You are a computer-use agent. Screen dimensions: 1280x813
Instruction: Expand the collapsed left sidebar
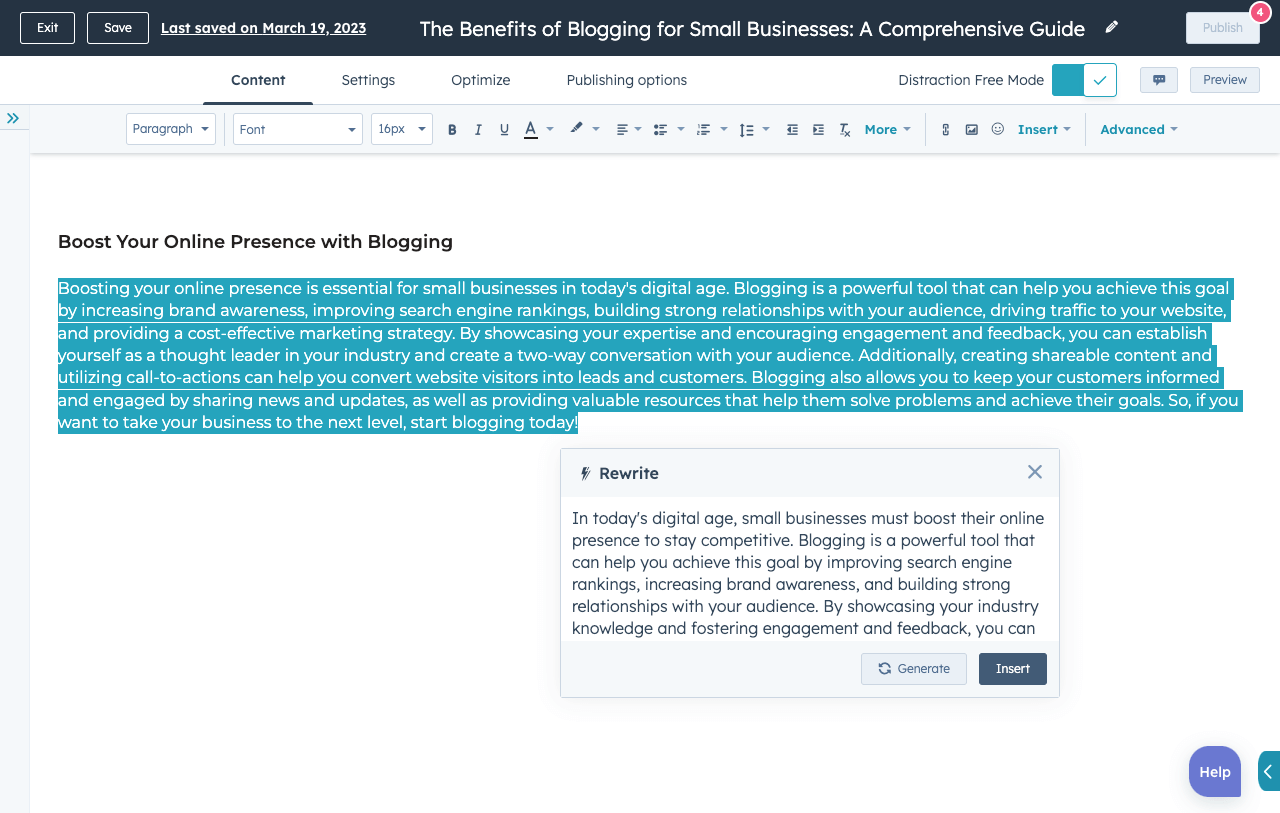(14, 117)
